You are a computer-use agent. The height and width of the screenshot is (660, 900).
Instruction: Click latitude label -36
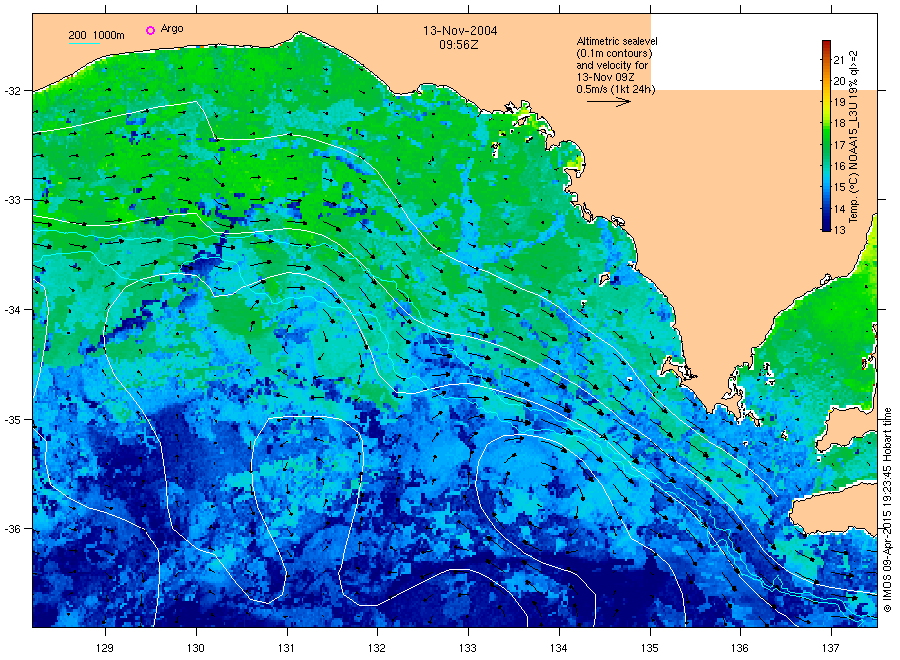click(13, 529)
